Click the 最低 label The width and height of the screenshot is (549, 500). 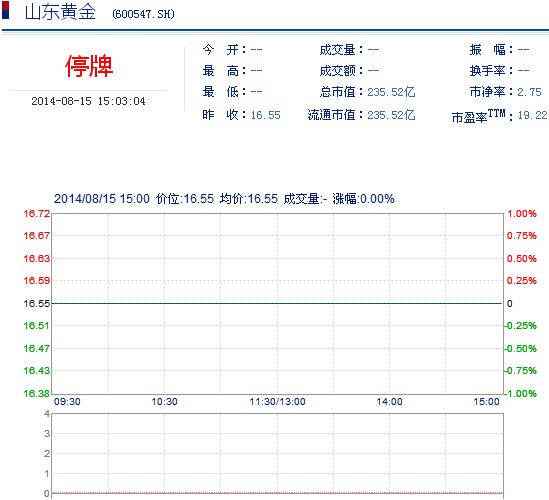click(x=220, y=92)
